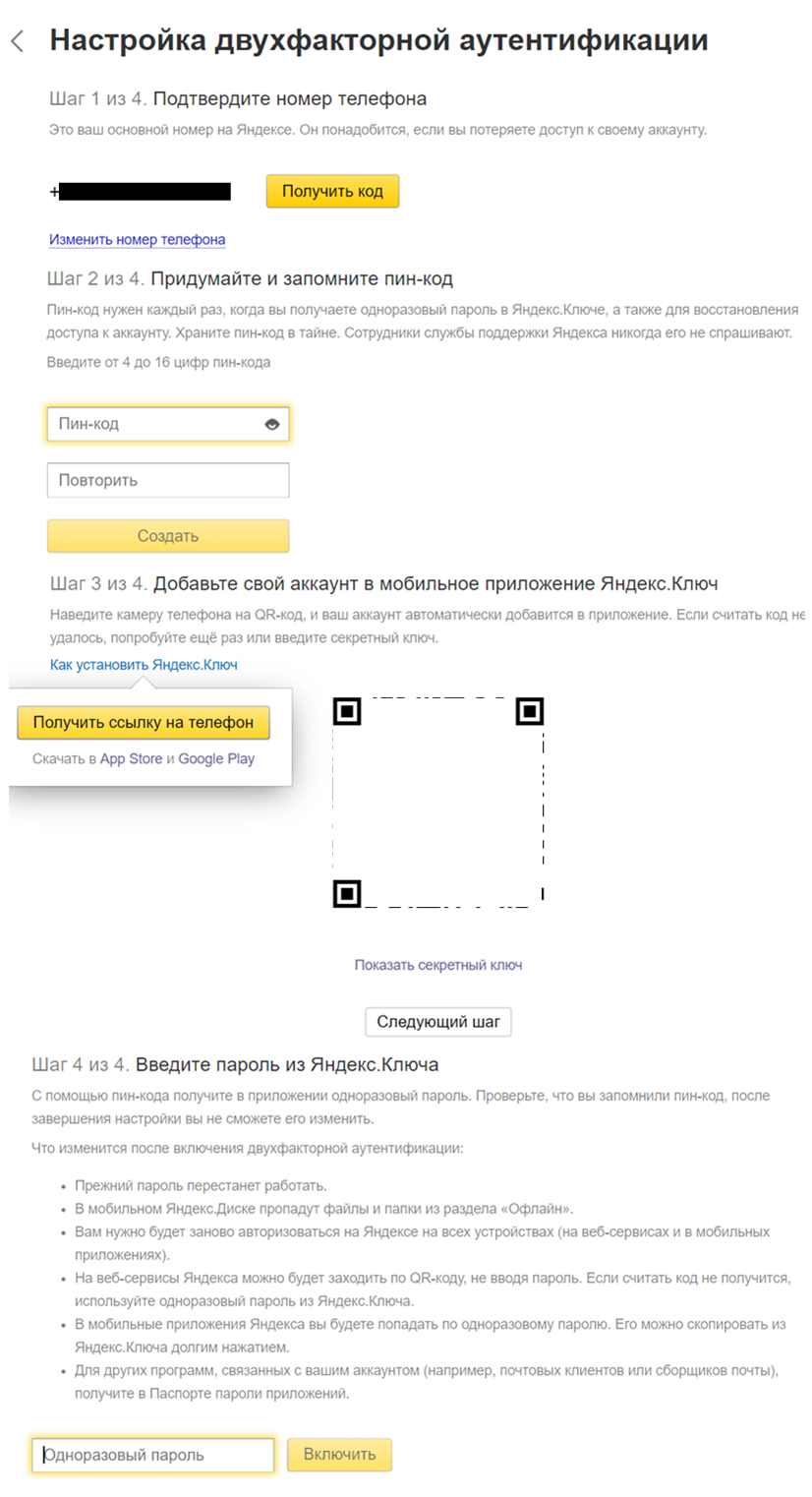Open the Google Play download link
812x1497 pixels.
216,759
